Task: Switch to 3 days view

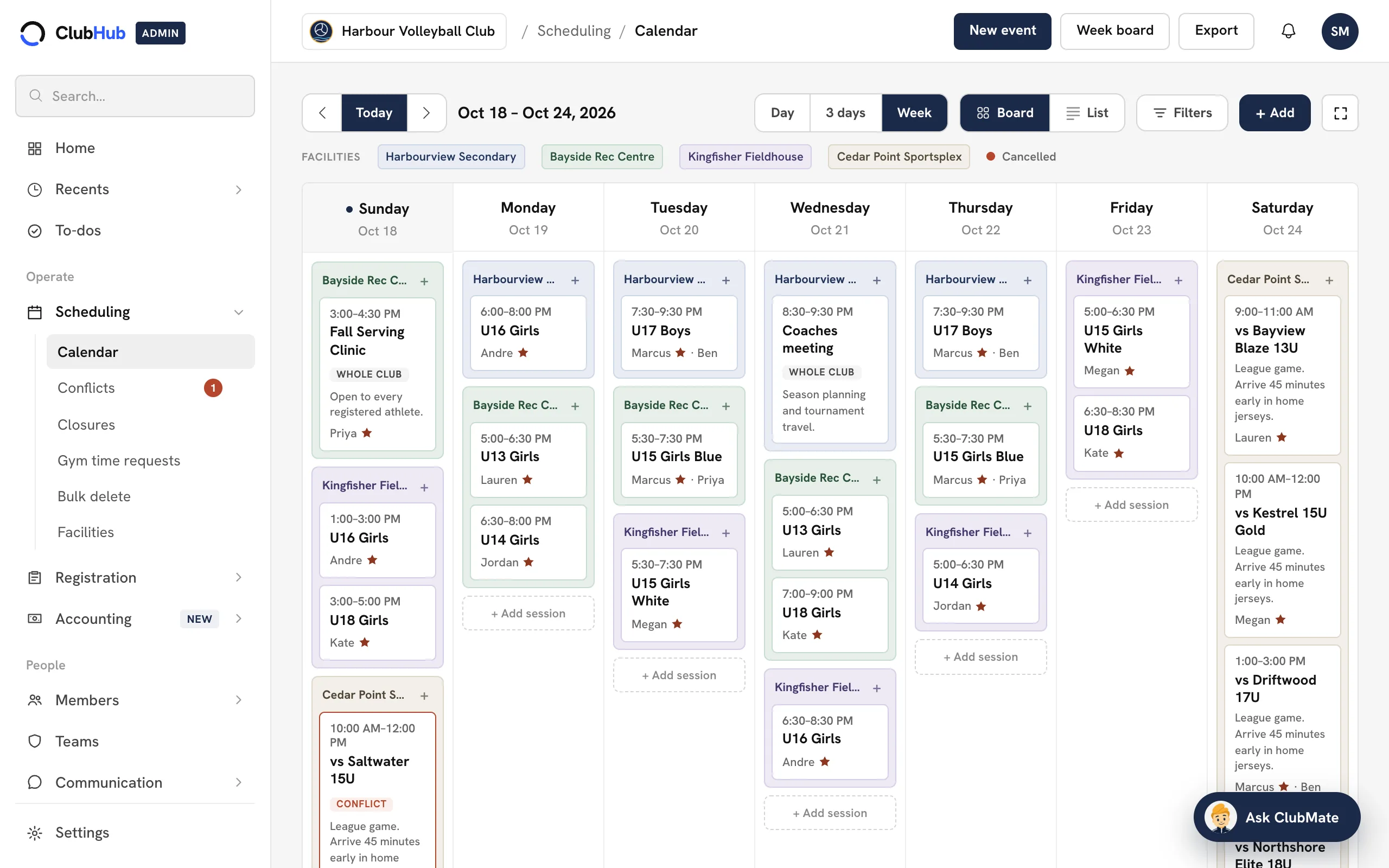Action: click(845, 113)
